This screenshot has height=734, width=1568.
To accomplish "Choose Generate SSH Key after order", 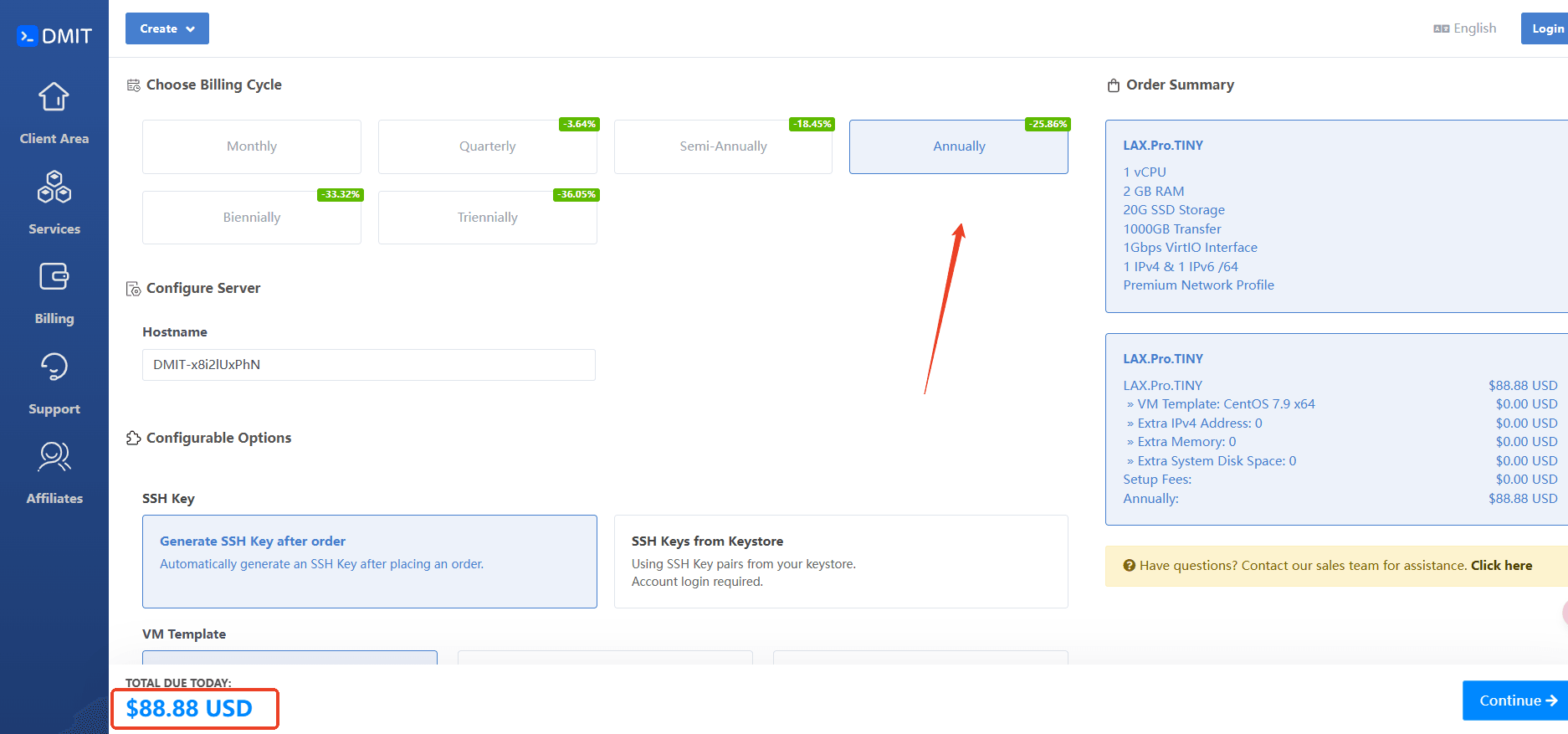I will coord(370,562).
